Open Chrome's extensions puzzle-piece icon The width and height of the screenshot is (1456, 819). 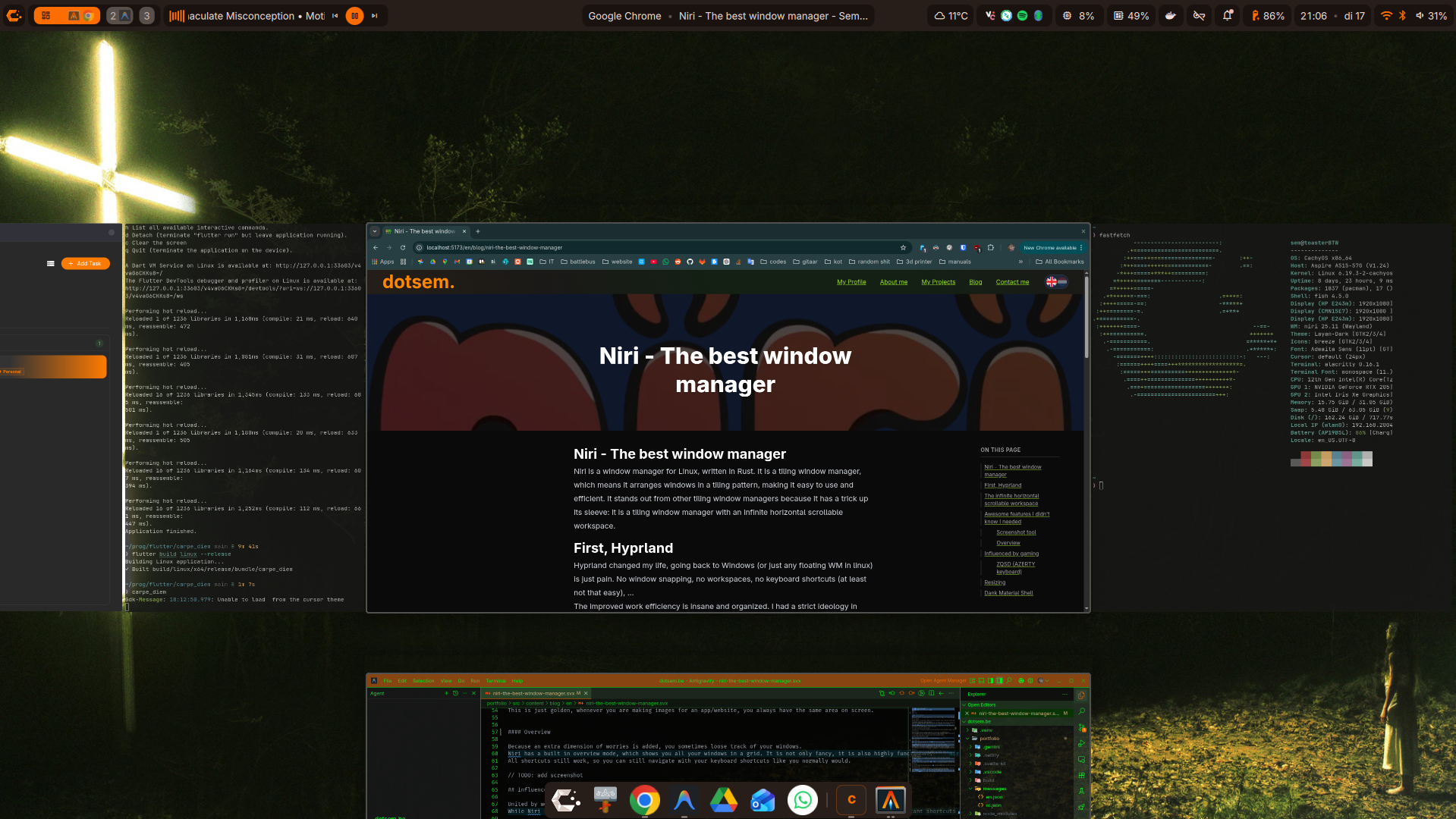991,248
